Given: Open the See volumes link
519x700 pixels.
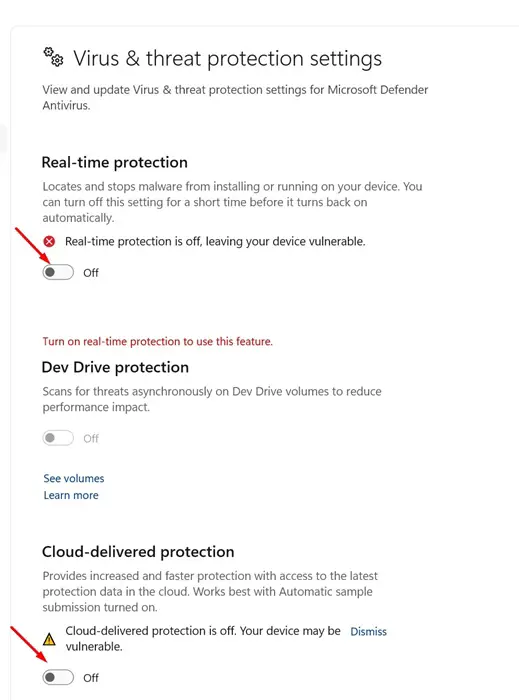Looking at the screenshot, I should pyautogui.click(x=74, y=479).
